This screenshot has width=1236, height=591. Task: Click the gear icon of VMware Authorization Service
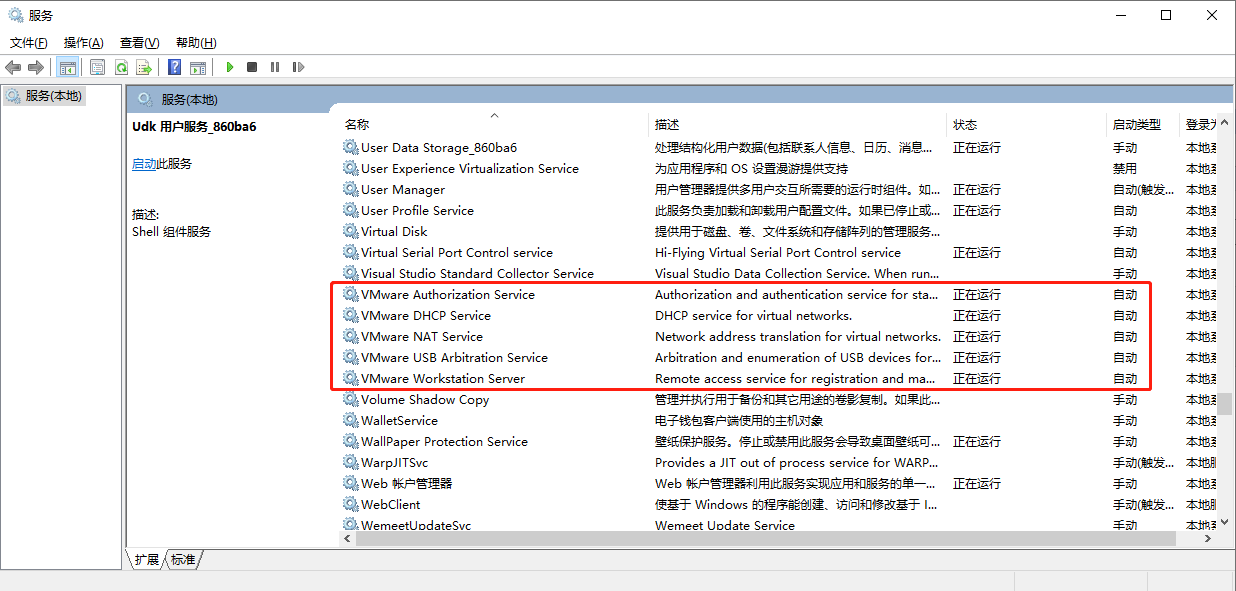click(350, 294)
